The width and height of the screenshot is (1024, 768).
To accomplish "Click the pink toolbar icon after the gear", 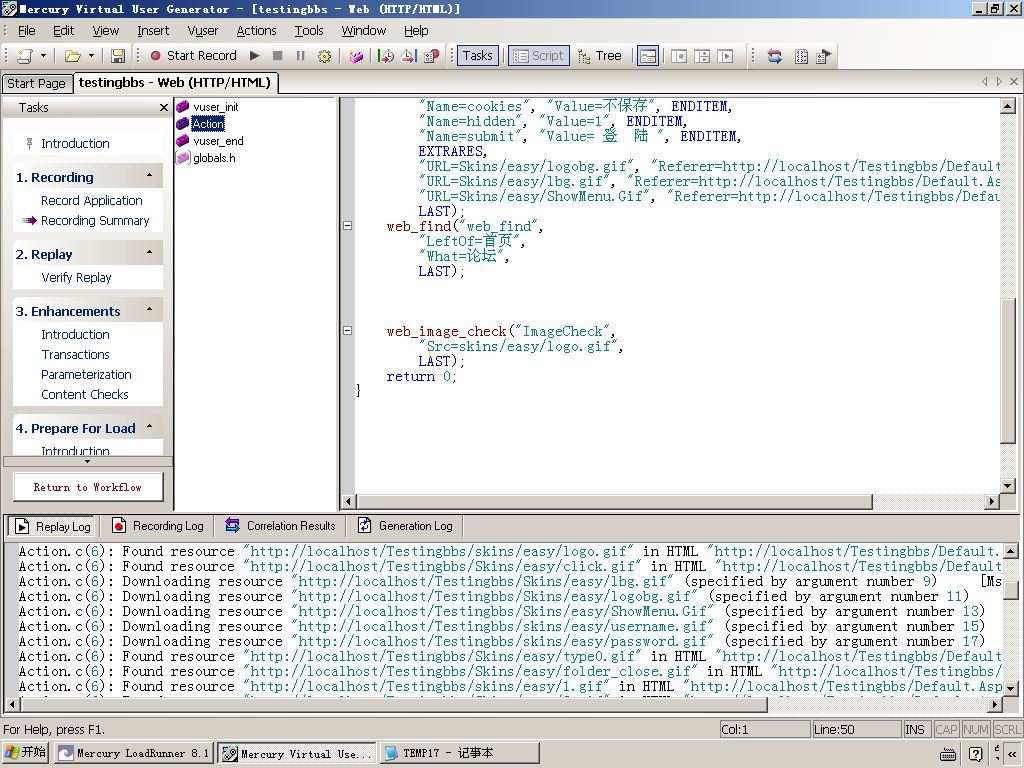I will click(356, 56).
